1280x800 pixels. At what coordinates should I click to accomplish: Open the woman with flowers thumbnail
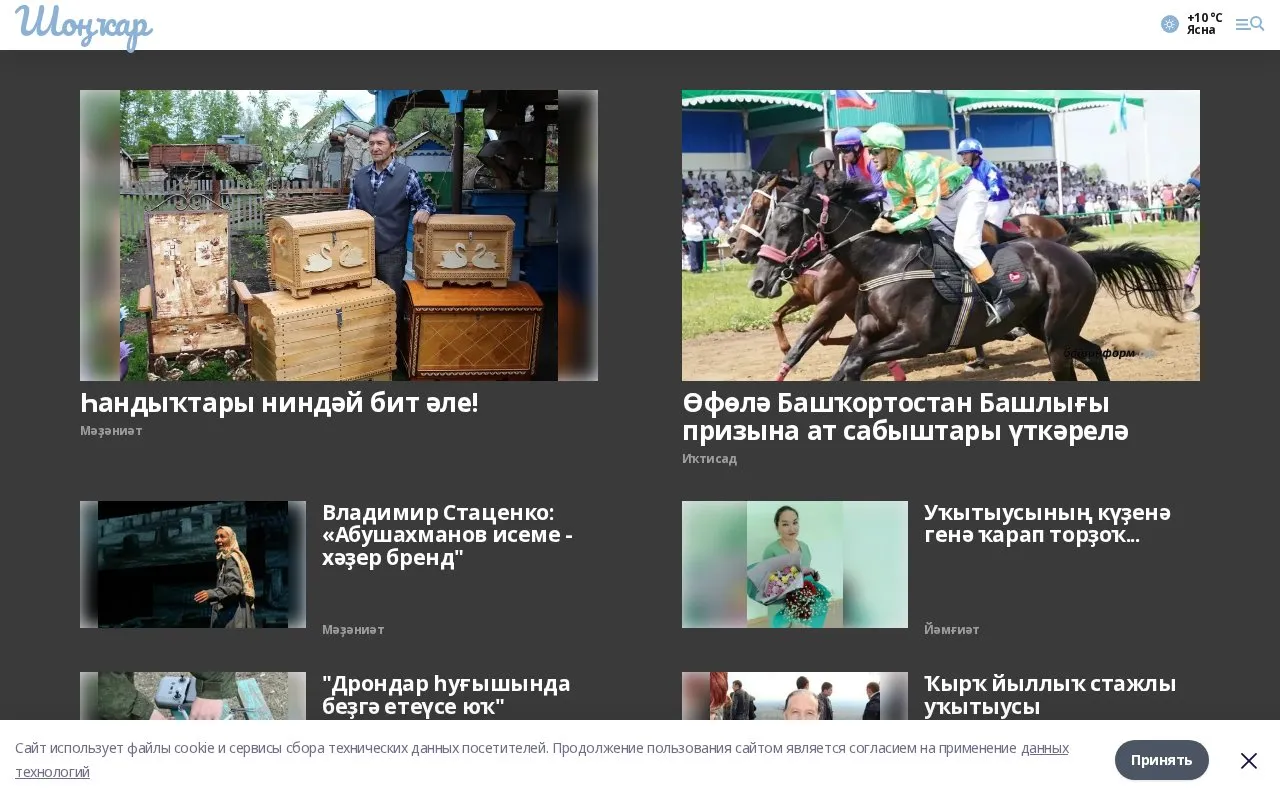[795, 564]
